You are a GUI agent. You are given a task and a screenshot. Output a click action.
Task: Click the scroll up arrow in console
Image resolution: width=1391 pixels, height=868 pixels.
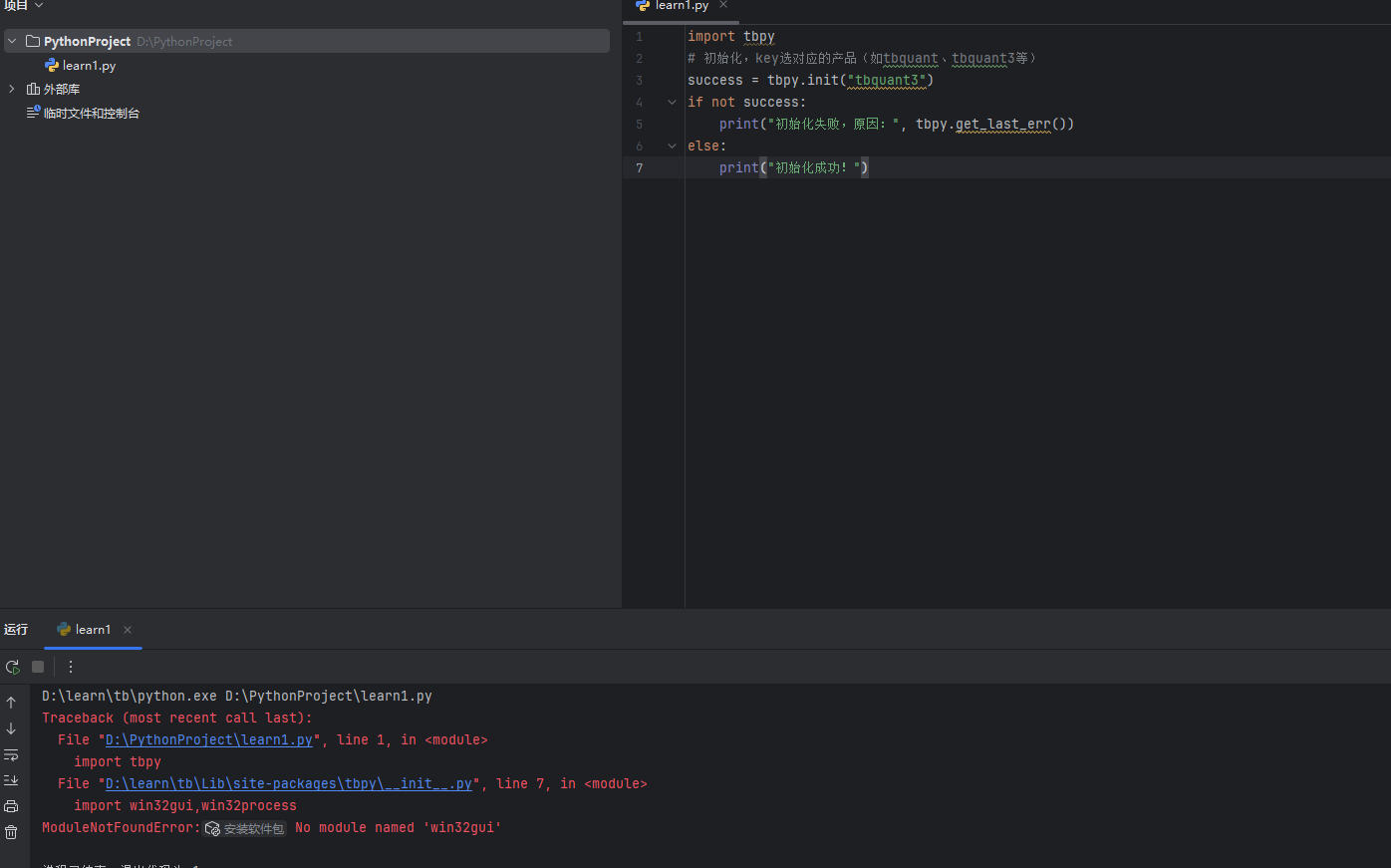click(11, 703)
